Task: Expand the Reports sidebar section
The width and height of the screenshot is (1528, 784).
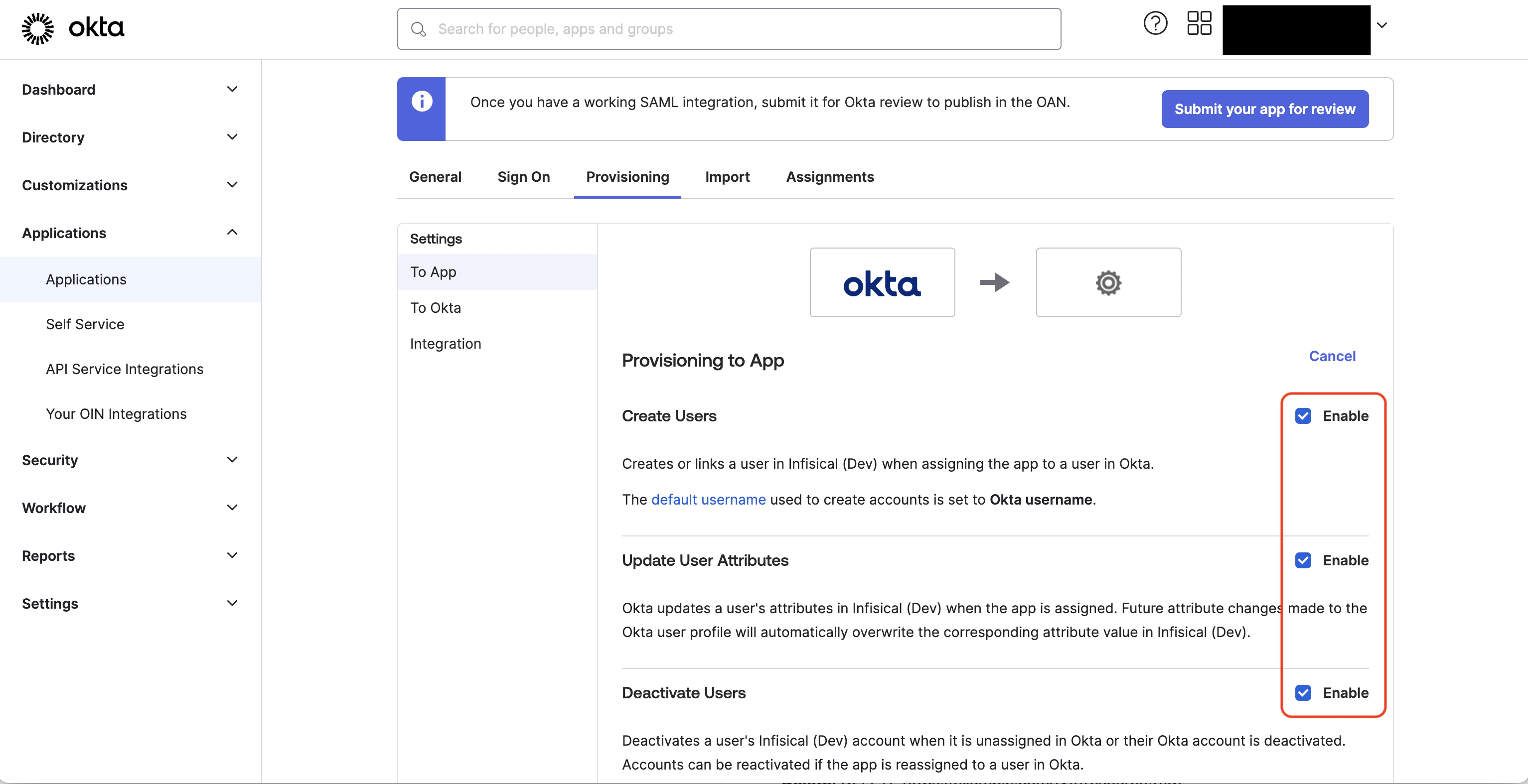Action: pos(131,556)
